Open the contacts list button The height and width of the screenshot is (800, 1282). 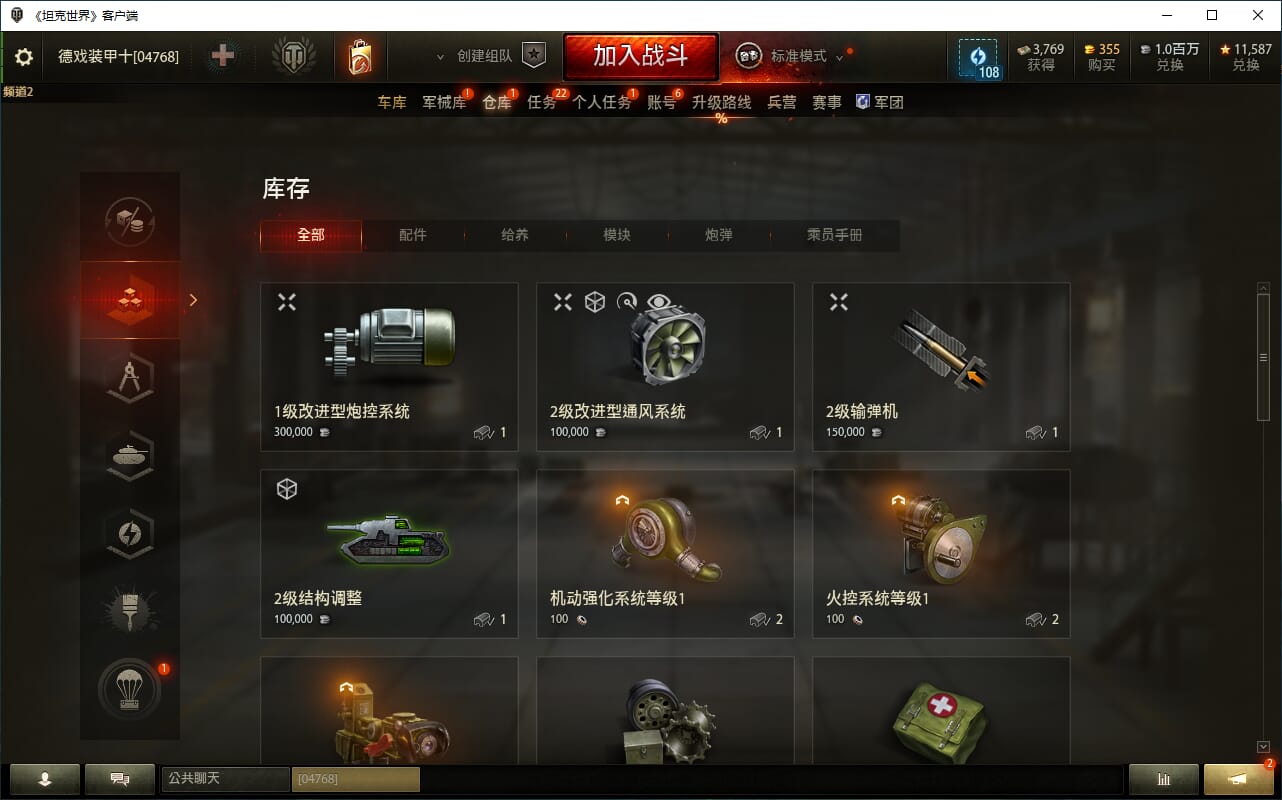click(x=45, y=779)
